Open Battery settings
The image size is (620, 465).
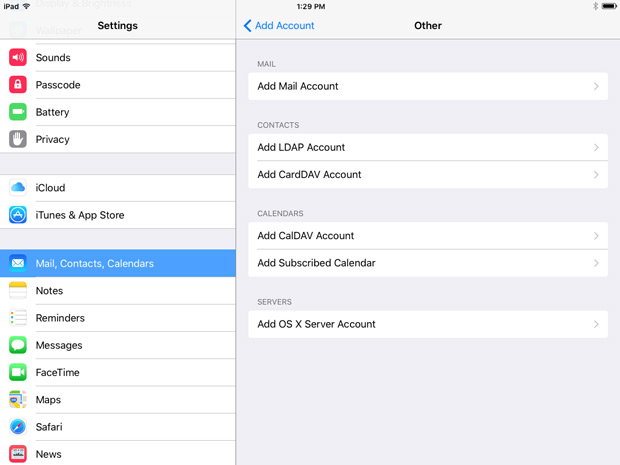tap(118, 112)
